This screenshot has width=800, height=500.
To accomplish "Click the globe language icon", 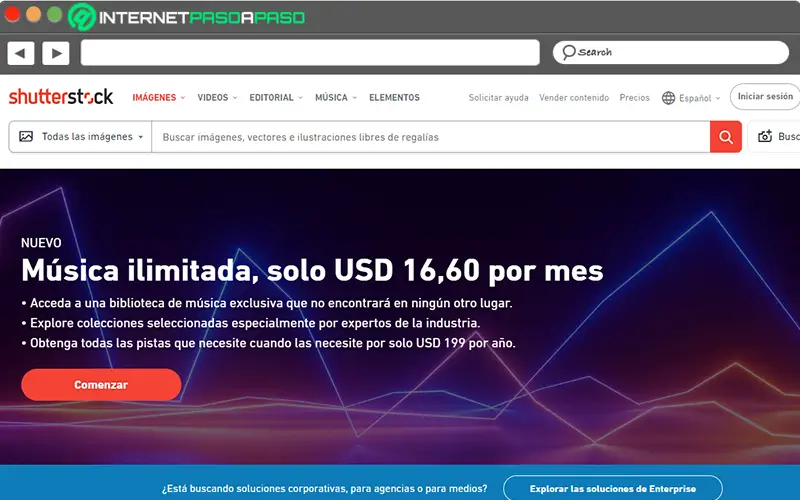I will point(668,97).
